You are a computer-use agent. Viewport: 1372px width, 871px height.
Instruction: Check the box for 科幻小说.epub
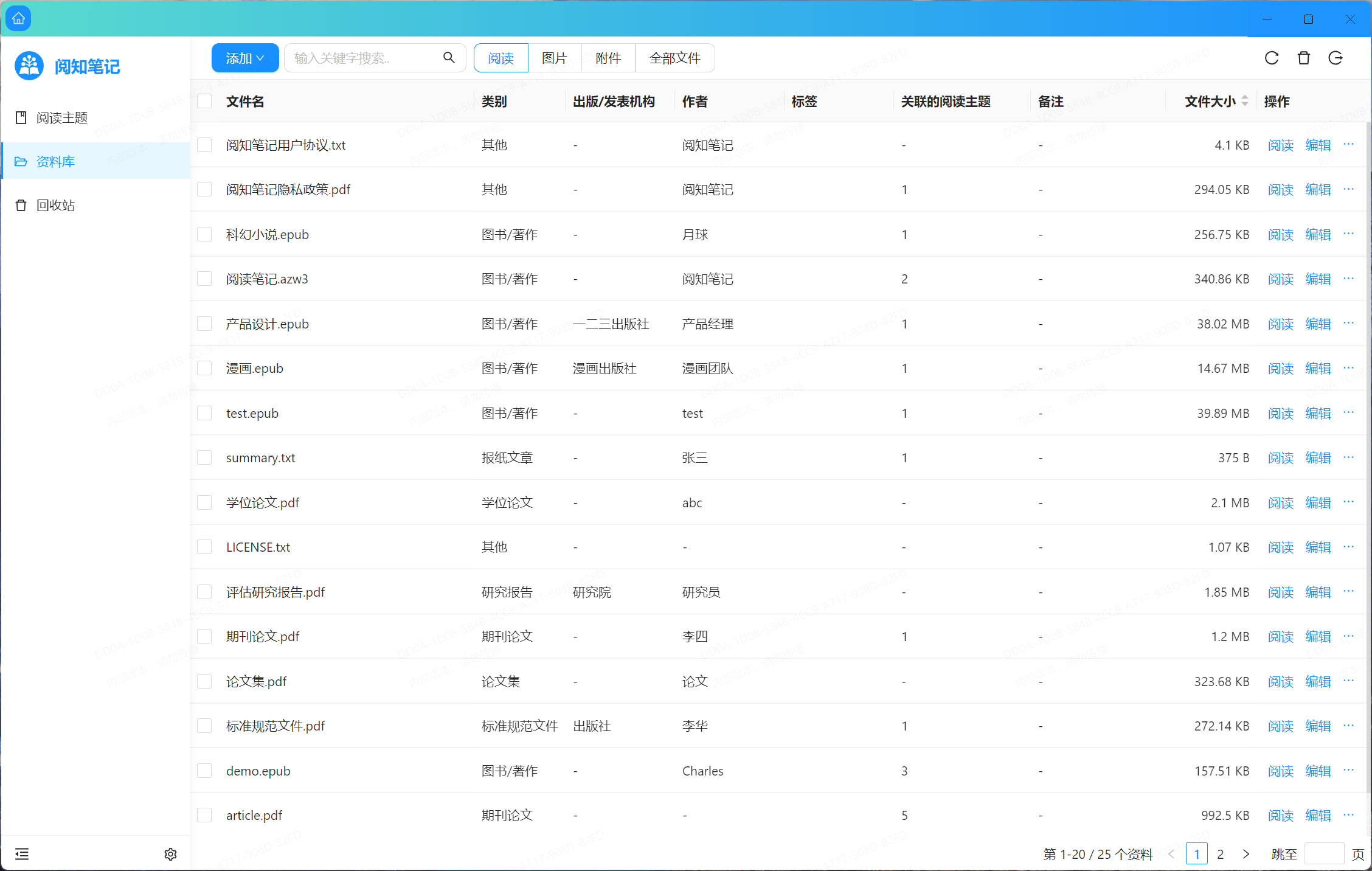(x=204, y=234)
